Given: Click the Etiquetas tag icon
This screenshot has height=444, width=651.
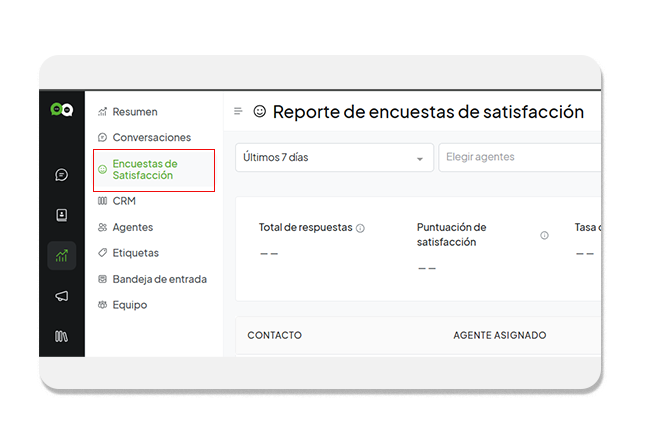Looking at the screenshot, I should coord(102,253).
